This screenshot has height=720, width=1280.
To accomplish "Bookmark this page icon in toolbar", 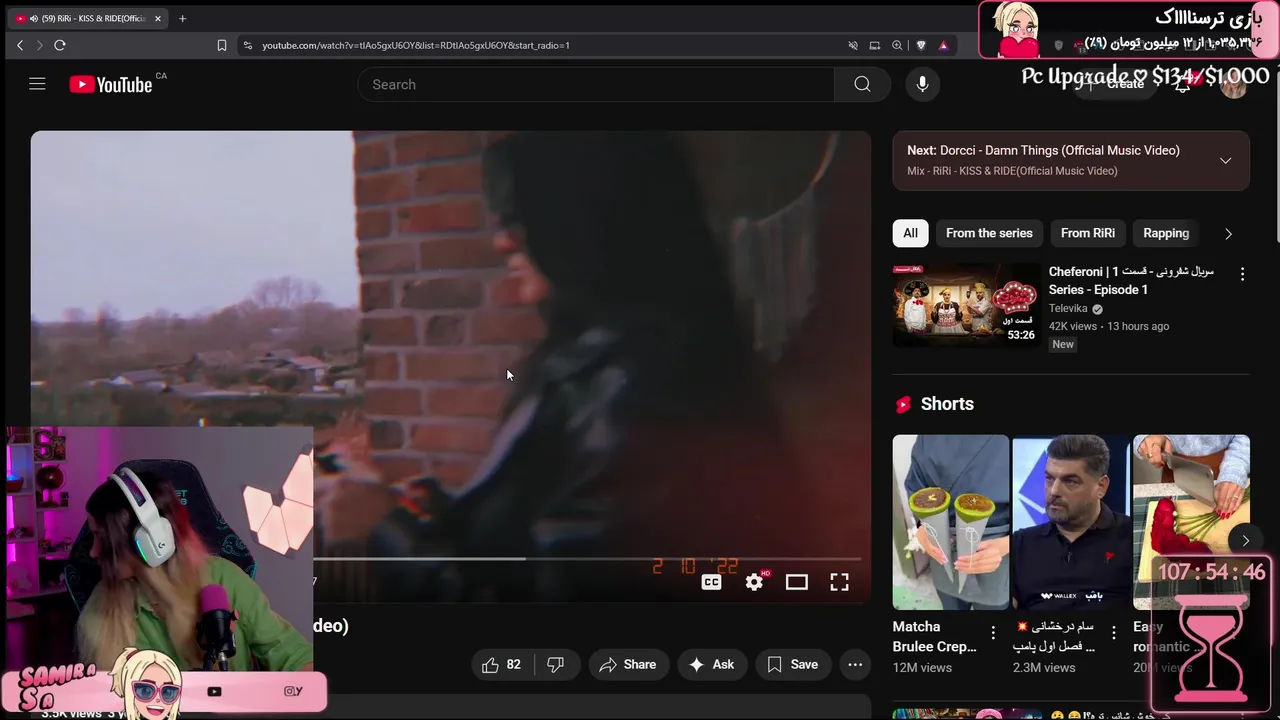I will 222,45.
